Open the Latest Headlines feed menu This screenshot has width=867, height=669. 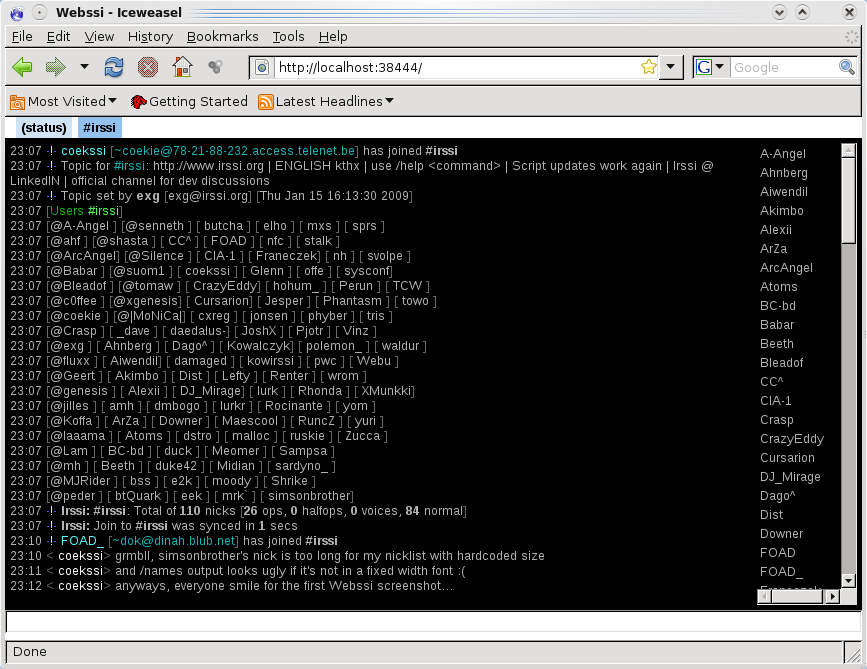[325, 101]
